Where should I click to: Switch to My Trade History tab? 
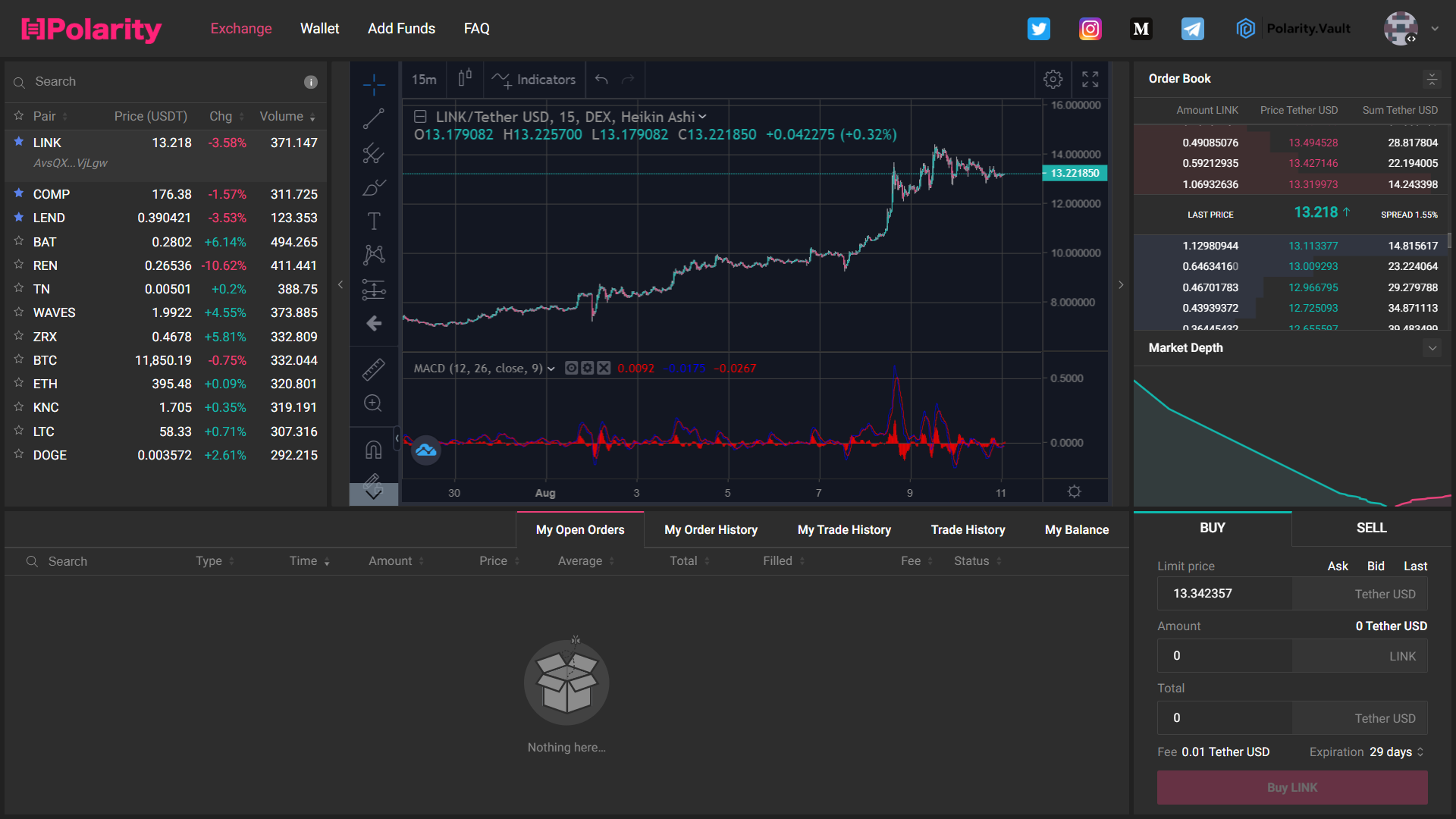[x=844, y=530]
